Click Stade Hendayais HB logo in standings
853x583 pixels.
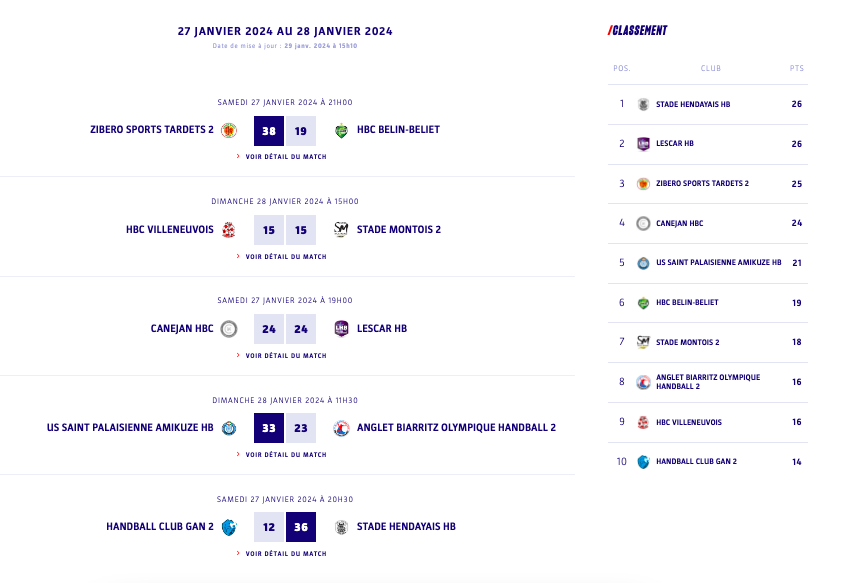(643, 104)
